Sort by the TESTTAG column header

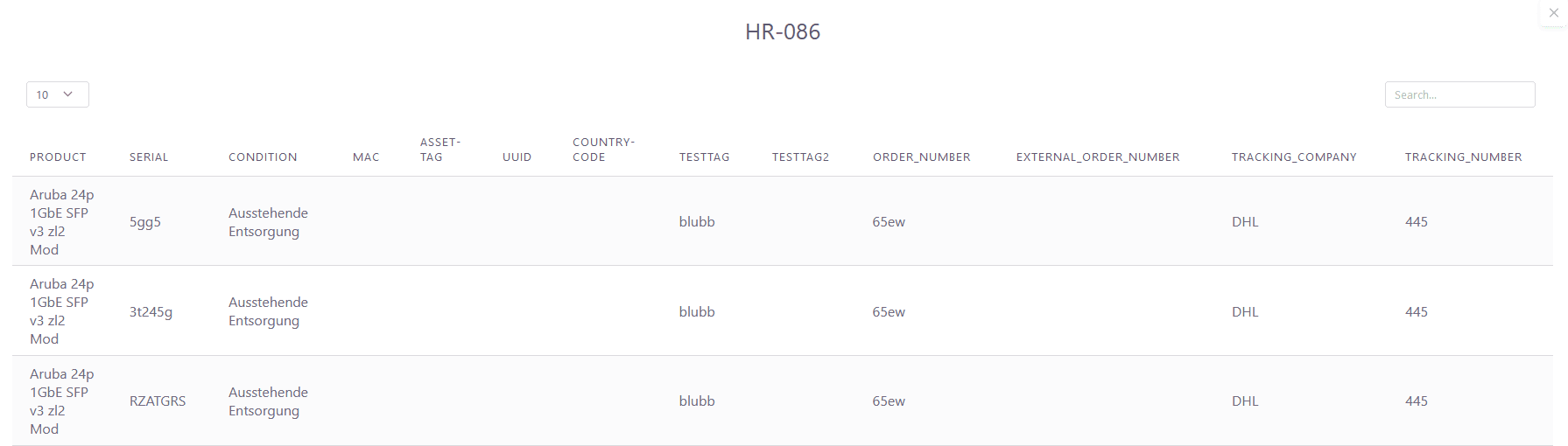(705, 157)
